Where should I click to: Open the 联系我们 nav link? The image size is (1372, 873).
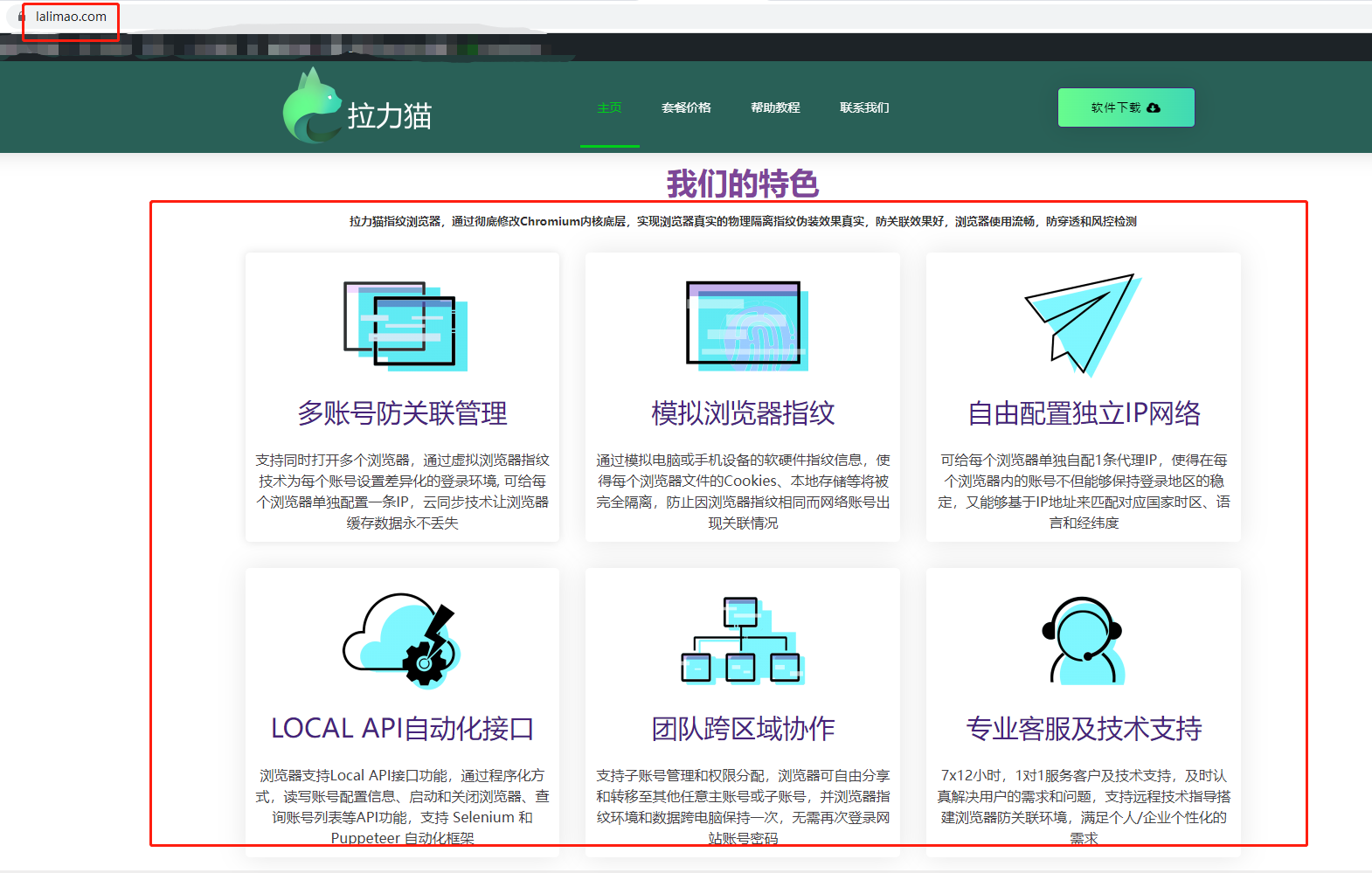[864, 107]
